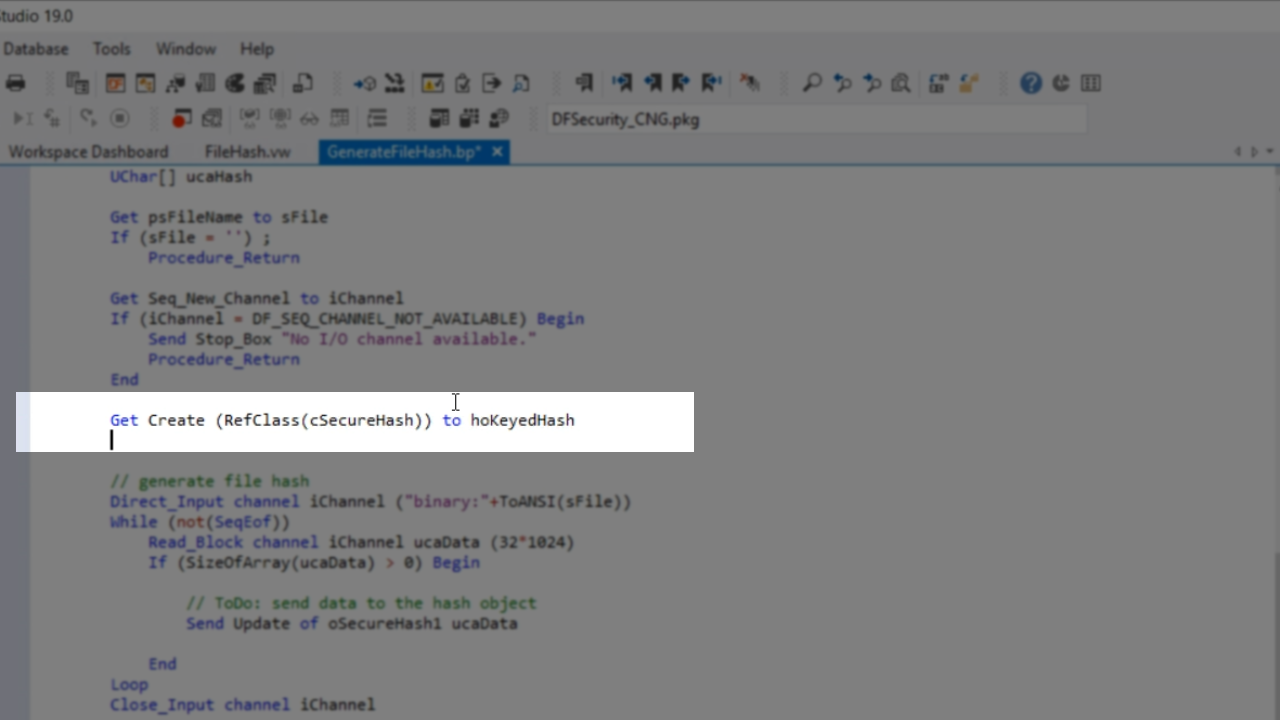Click the DFSecurity_CNG.pkg file field

(x=815, y=119)
